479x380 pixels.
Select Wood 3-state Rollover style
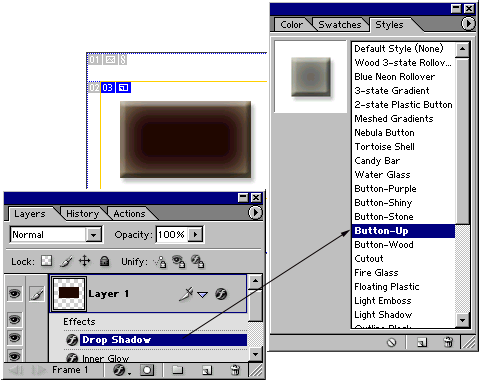coord(403,63)
